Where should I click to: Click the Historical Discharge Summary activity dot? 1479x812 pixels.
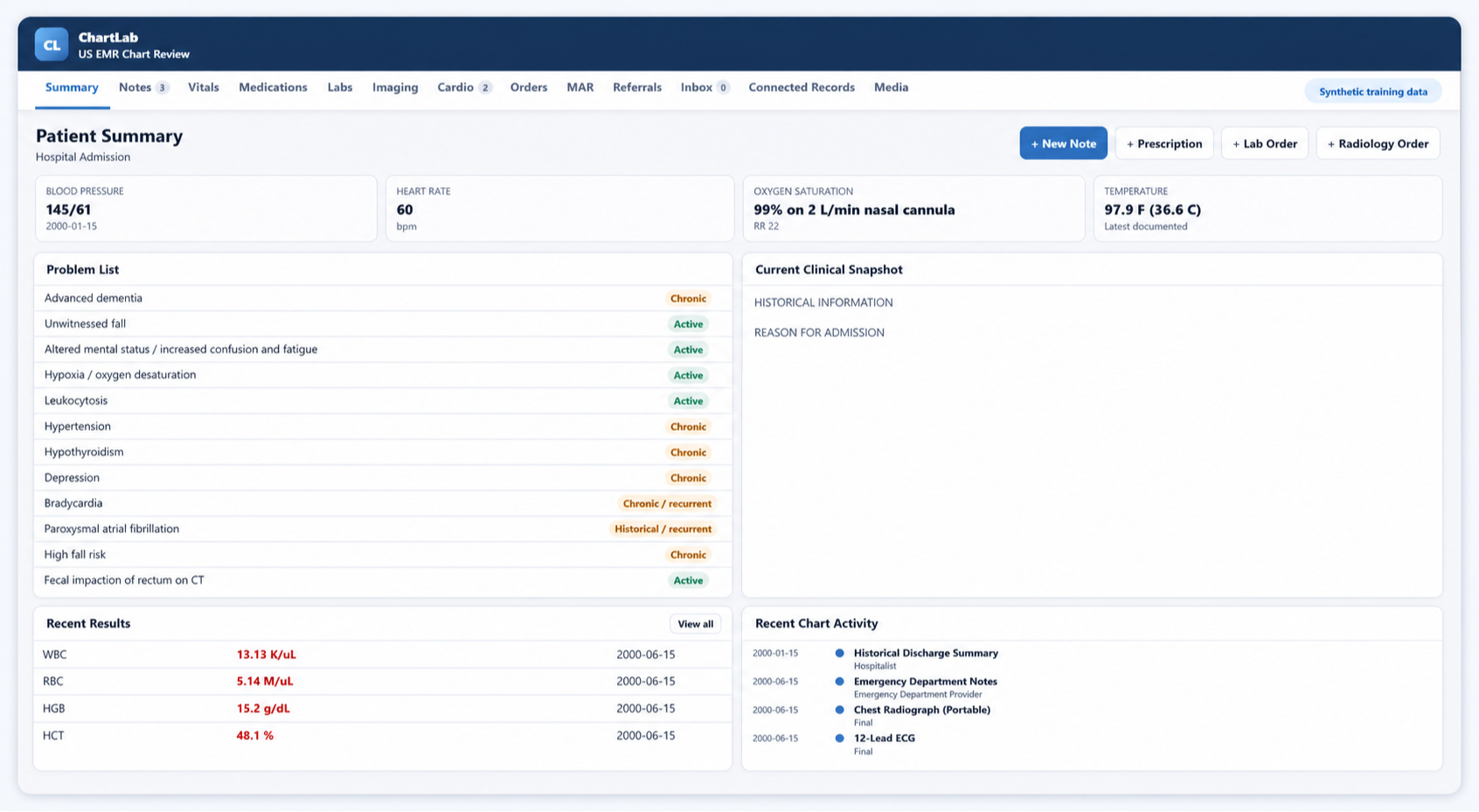(x=839, y=653)
